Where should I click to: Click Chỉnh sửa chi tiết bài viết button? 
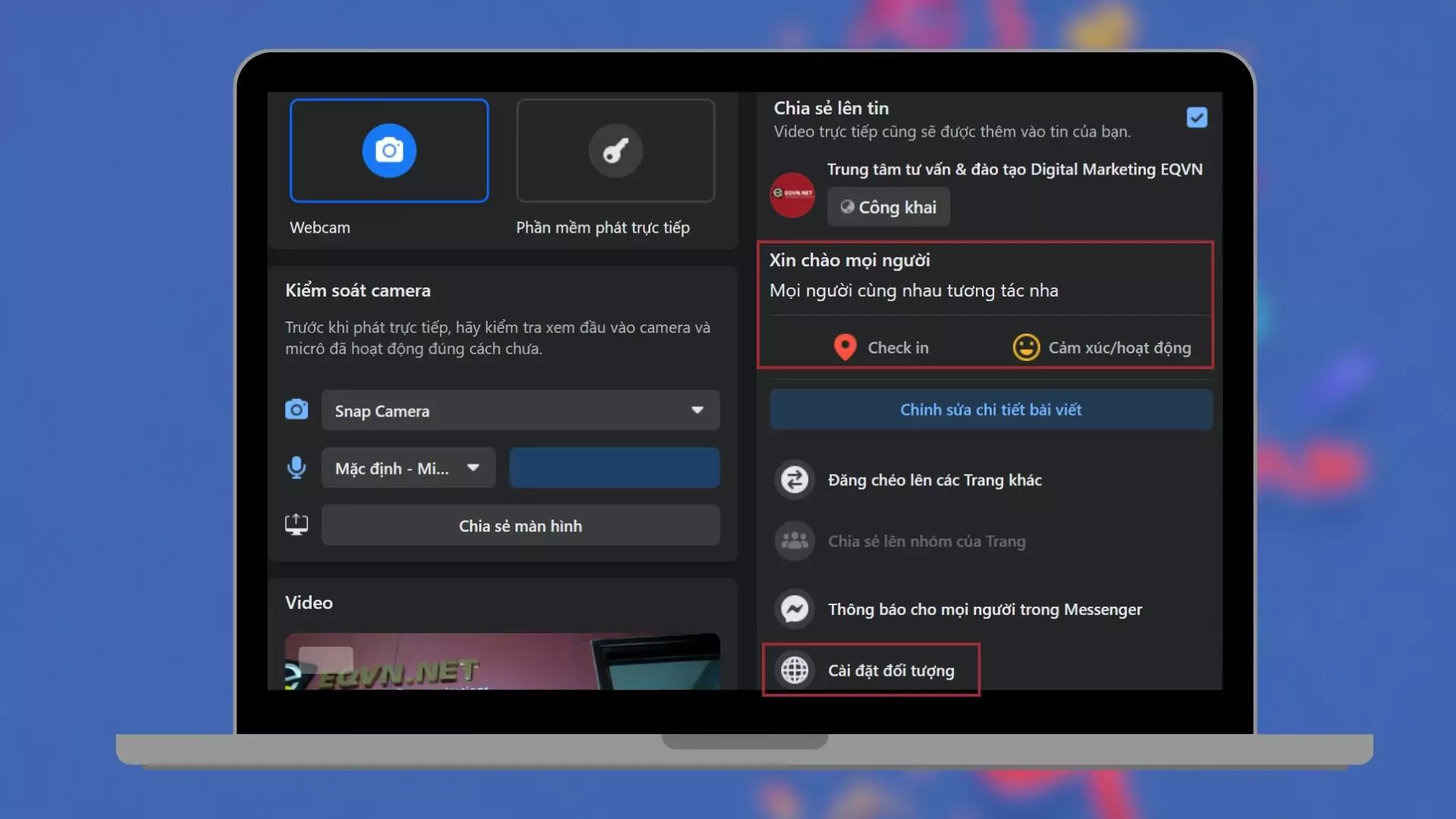click(x=990, y=409)
